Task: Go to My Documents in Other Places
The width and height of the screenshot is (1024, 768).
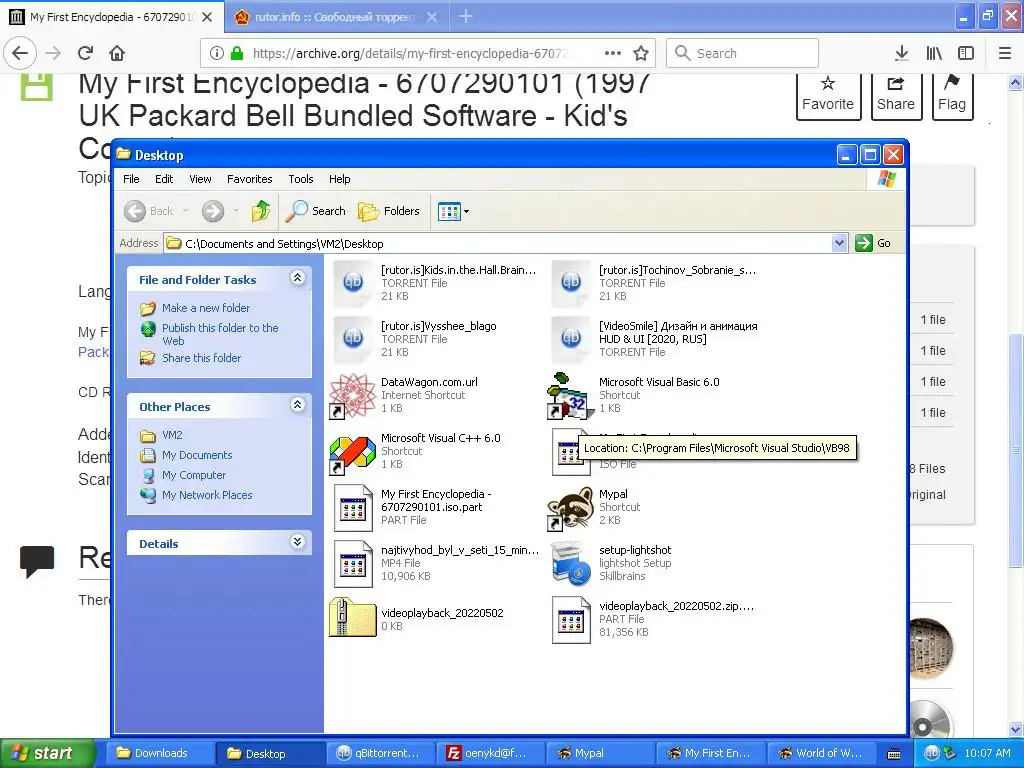Action: pyautogui.click(x=197, y=455)
